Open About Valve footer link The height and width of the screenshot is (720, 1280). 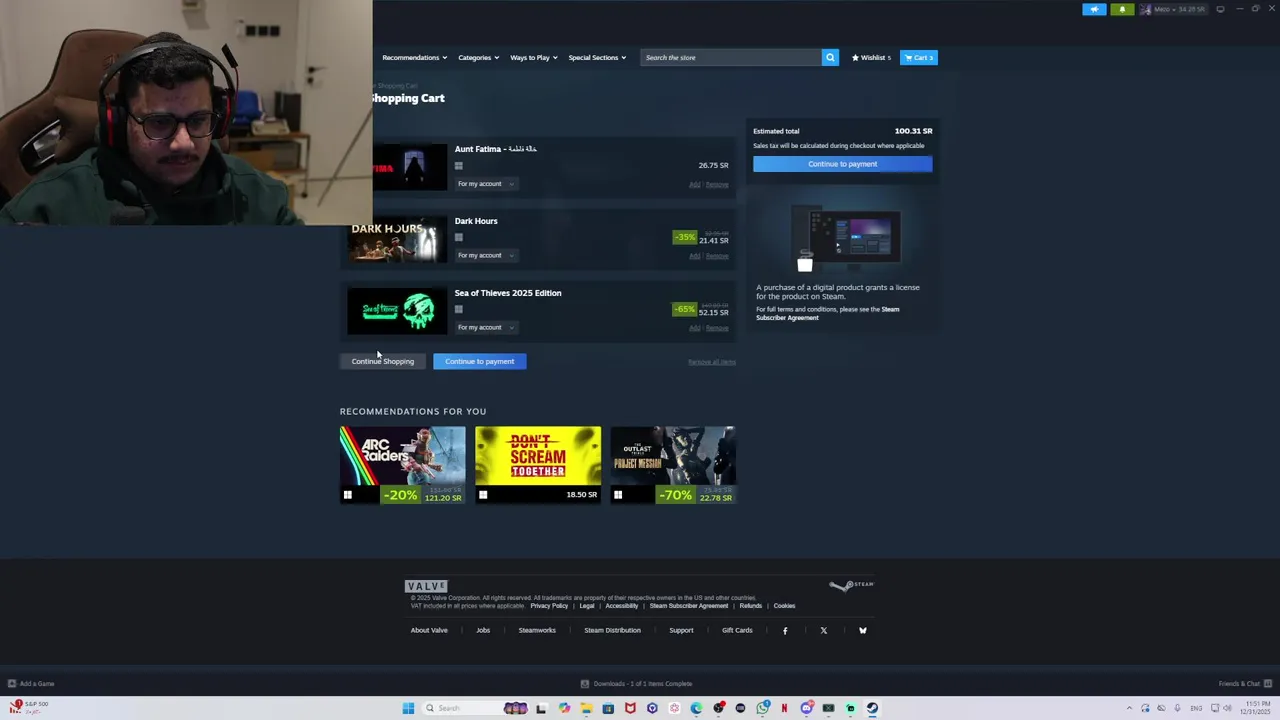coord(429,630)
